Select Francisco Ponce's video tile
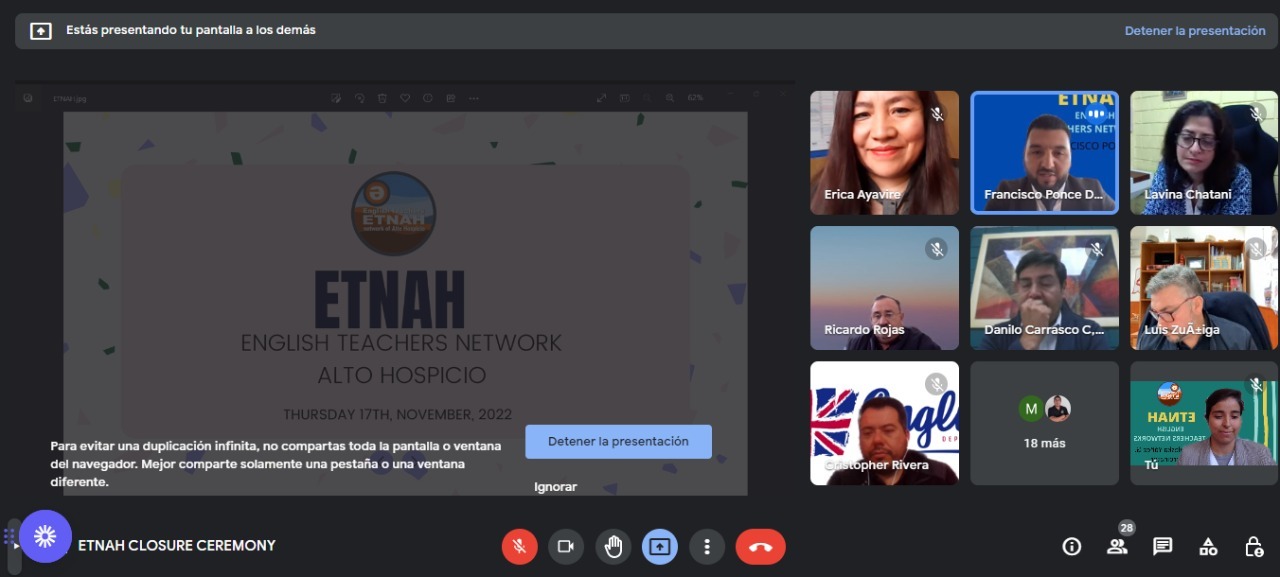 [1044, 152]
